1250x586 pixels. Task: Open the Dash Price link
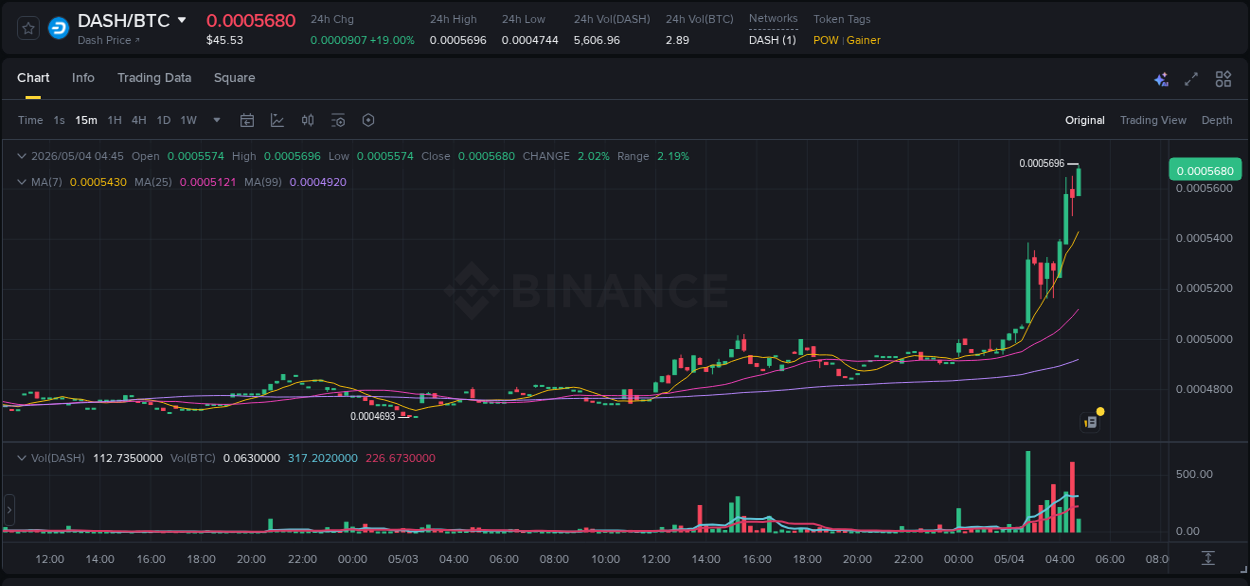tap(109, 40)
